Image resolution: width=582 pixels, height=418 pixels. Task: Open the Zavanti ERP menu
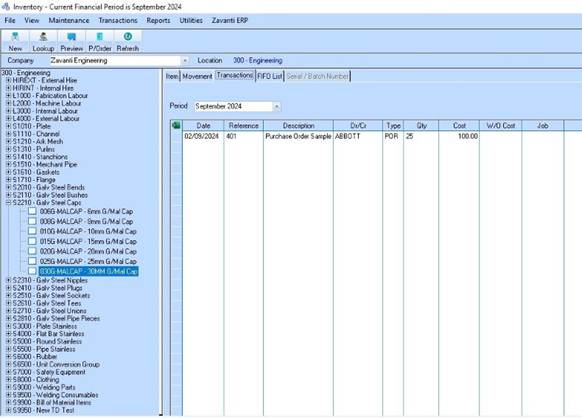[x=230, y=20]
